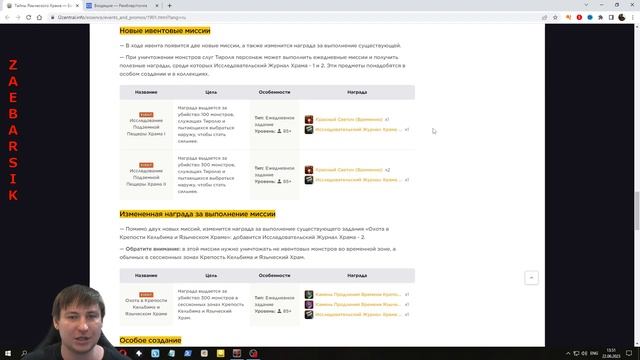Open the yellow notes taskbar app
Viewport: 640px width, 360px height.
pyautogui.click(x=221, y=353)
